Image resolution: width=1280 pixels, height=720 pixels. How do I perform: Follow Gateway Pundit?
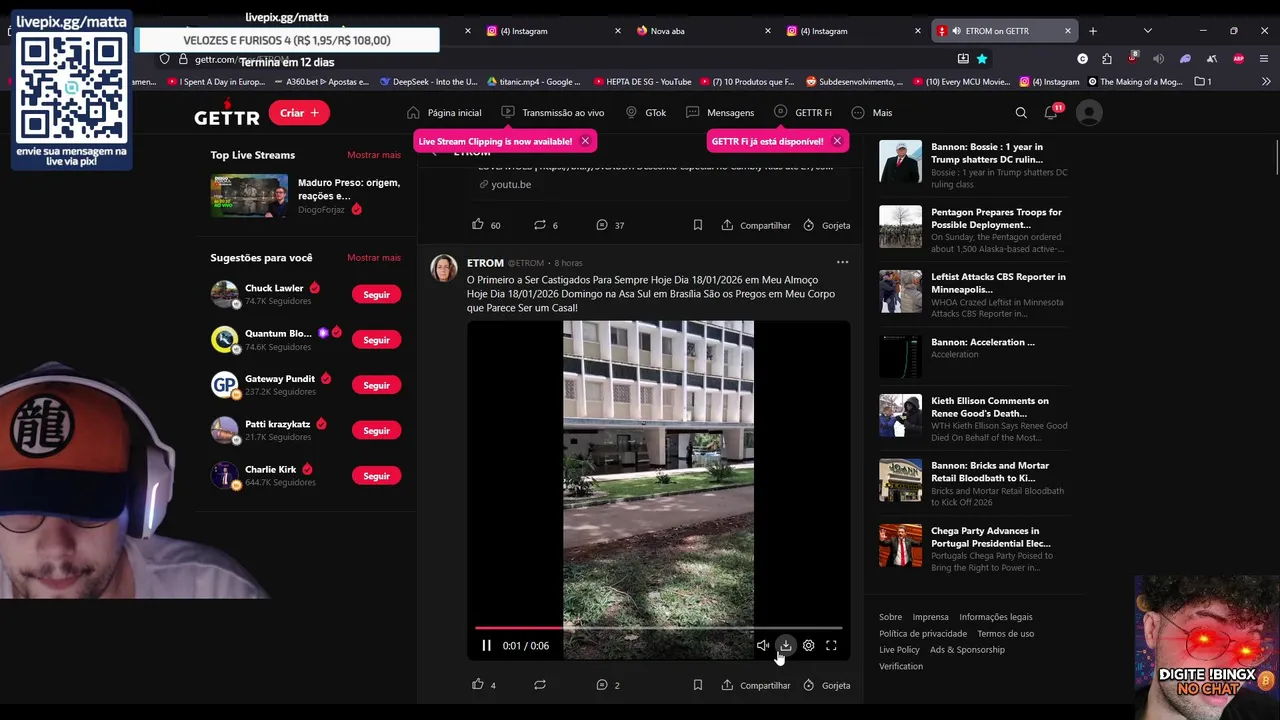[x=376, y=385]
